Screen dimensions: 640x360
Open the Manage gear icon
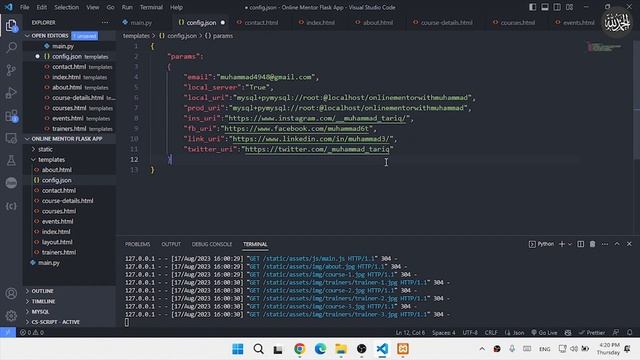click(11, 316)
